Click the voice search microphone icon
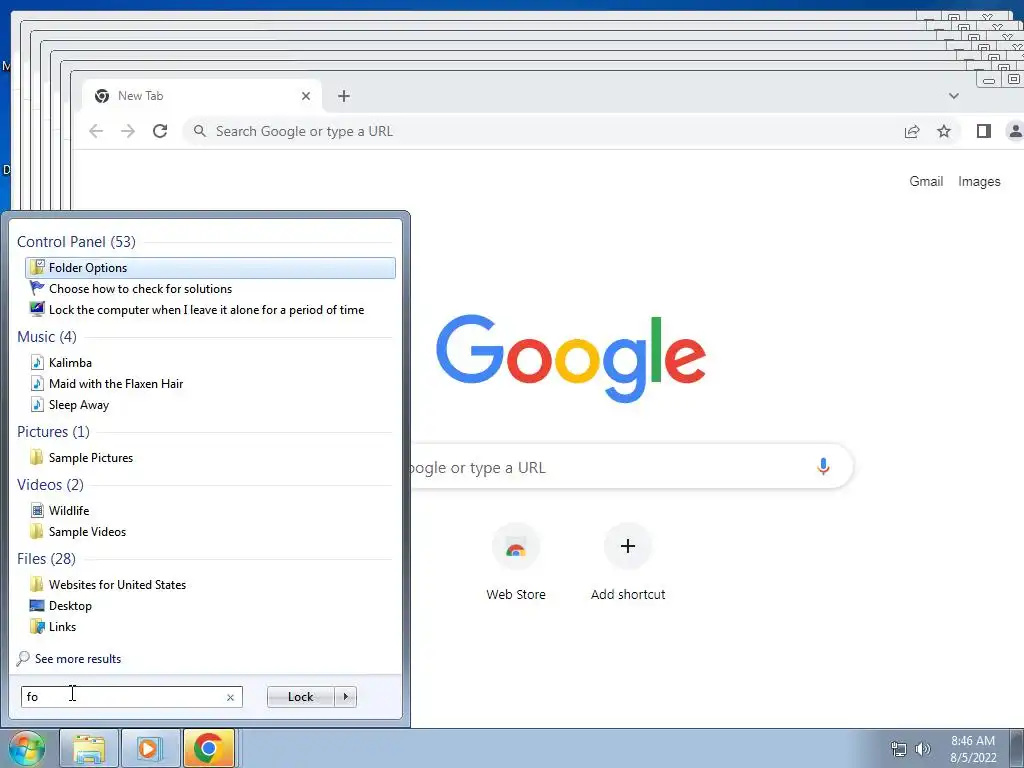 tap(823, 467)
